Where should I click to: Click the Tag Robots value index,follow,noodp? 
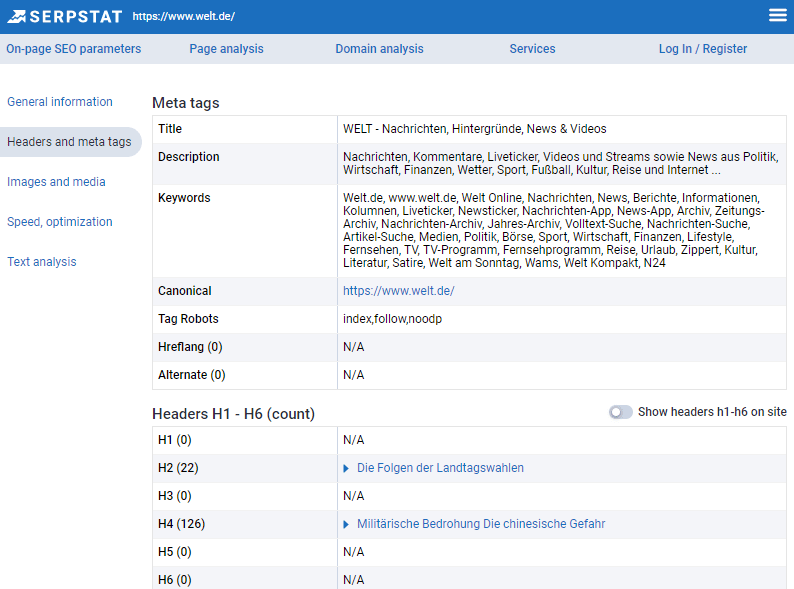[x=392, y=319]
